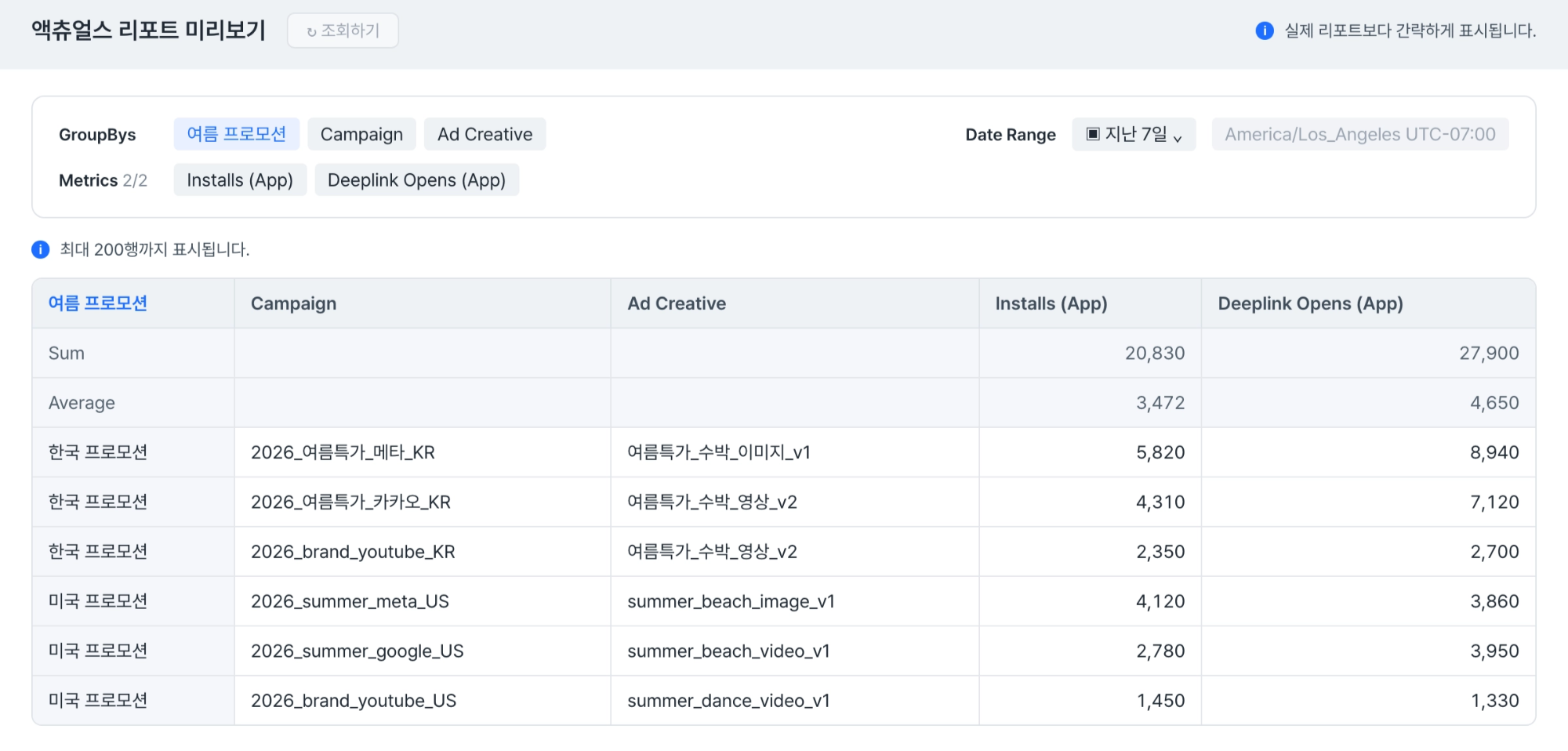Click creative summer_beach_video_v1
Image resolution: width=1568 pixels, height=751 pixels.
(x=728, y=651)
